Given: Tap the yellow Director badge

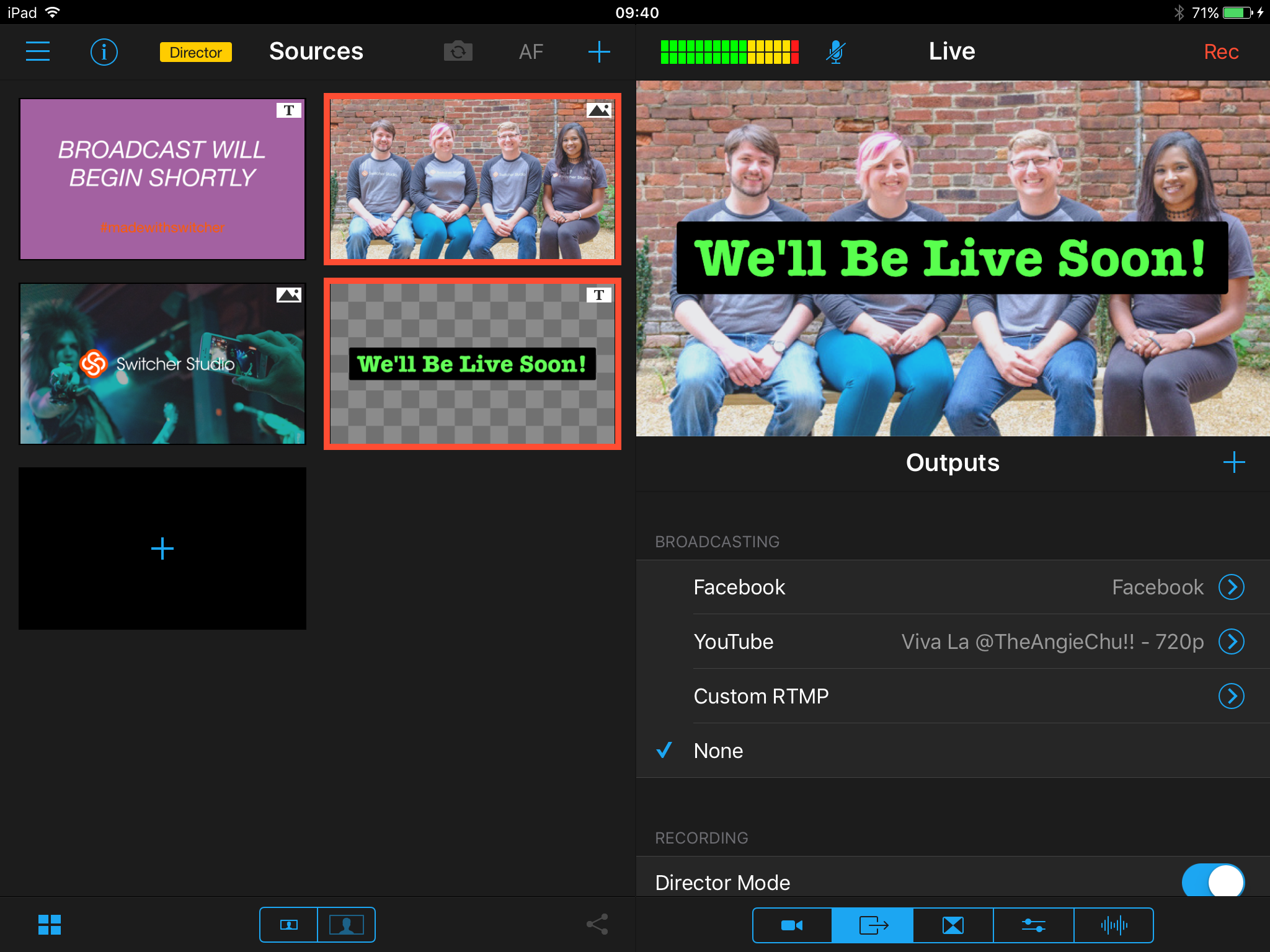Looking at the screenshot, I should coord(195,52).
